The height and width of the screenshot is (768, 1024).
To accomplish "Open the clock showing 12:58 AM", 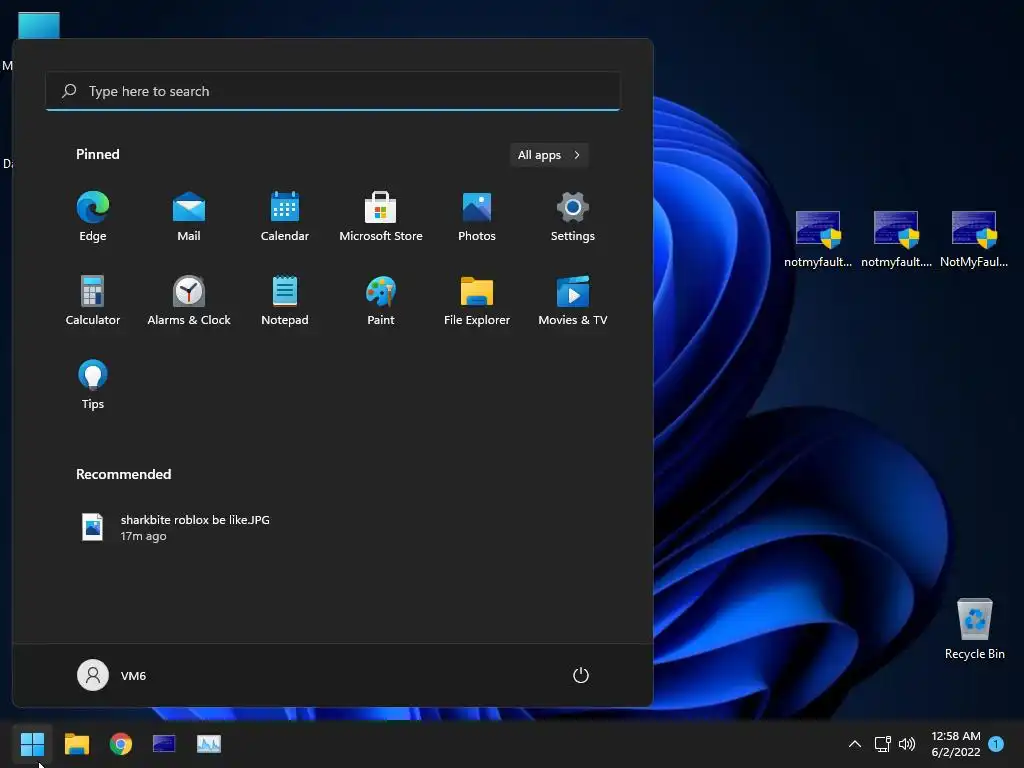I will click(x=955, y=743).
